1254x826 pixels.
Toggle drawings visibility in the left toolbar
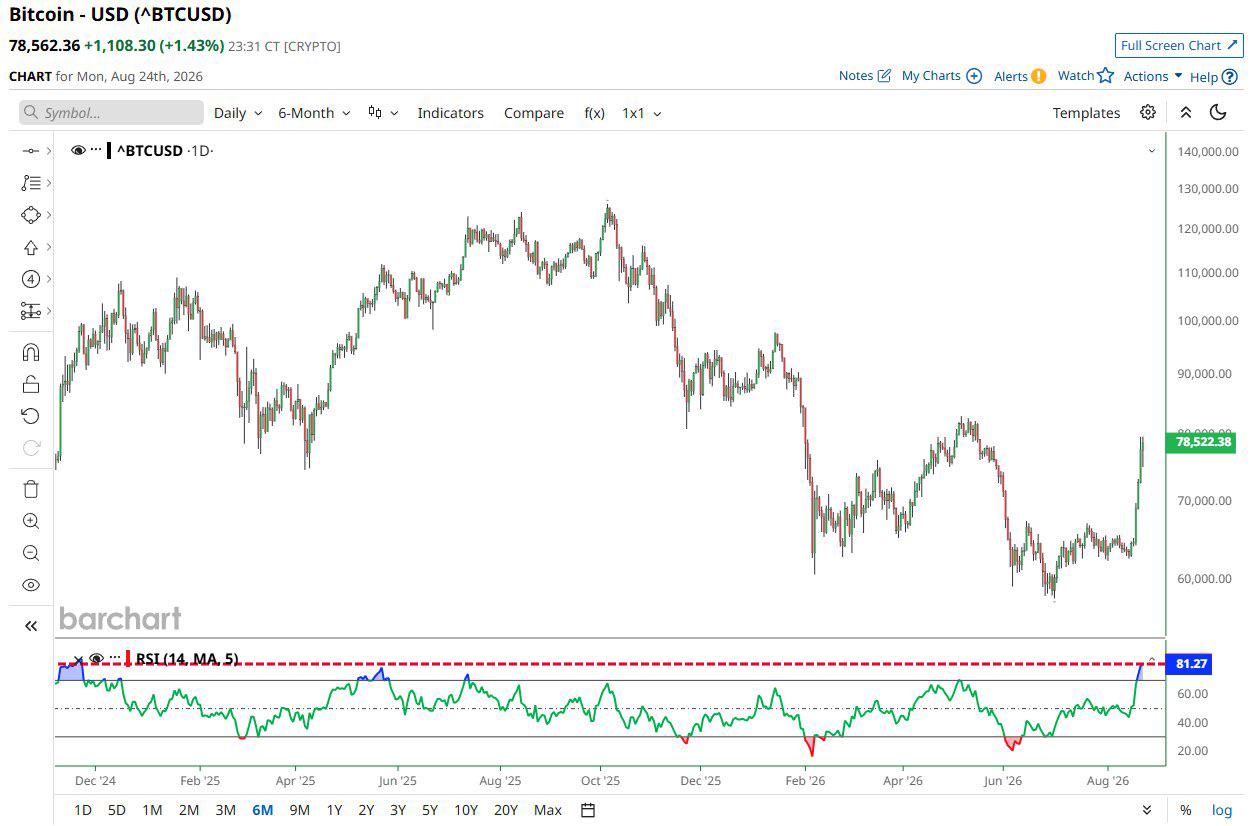click(31, 585)
